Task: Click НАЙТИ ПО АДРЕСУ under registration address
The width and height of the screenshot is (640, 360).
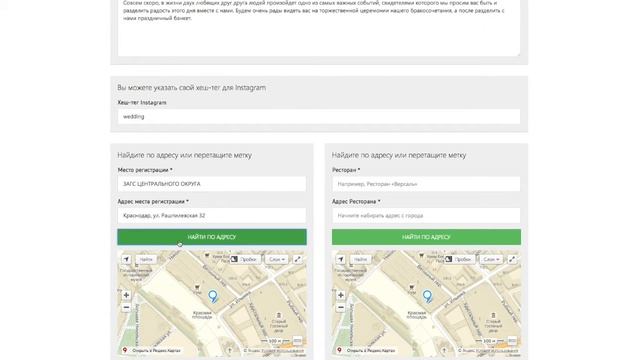Action: 212,237
